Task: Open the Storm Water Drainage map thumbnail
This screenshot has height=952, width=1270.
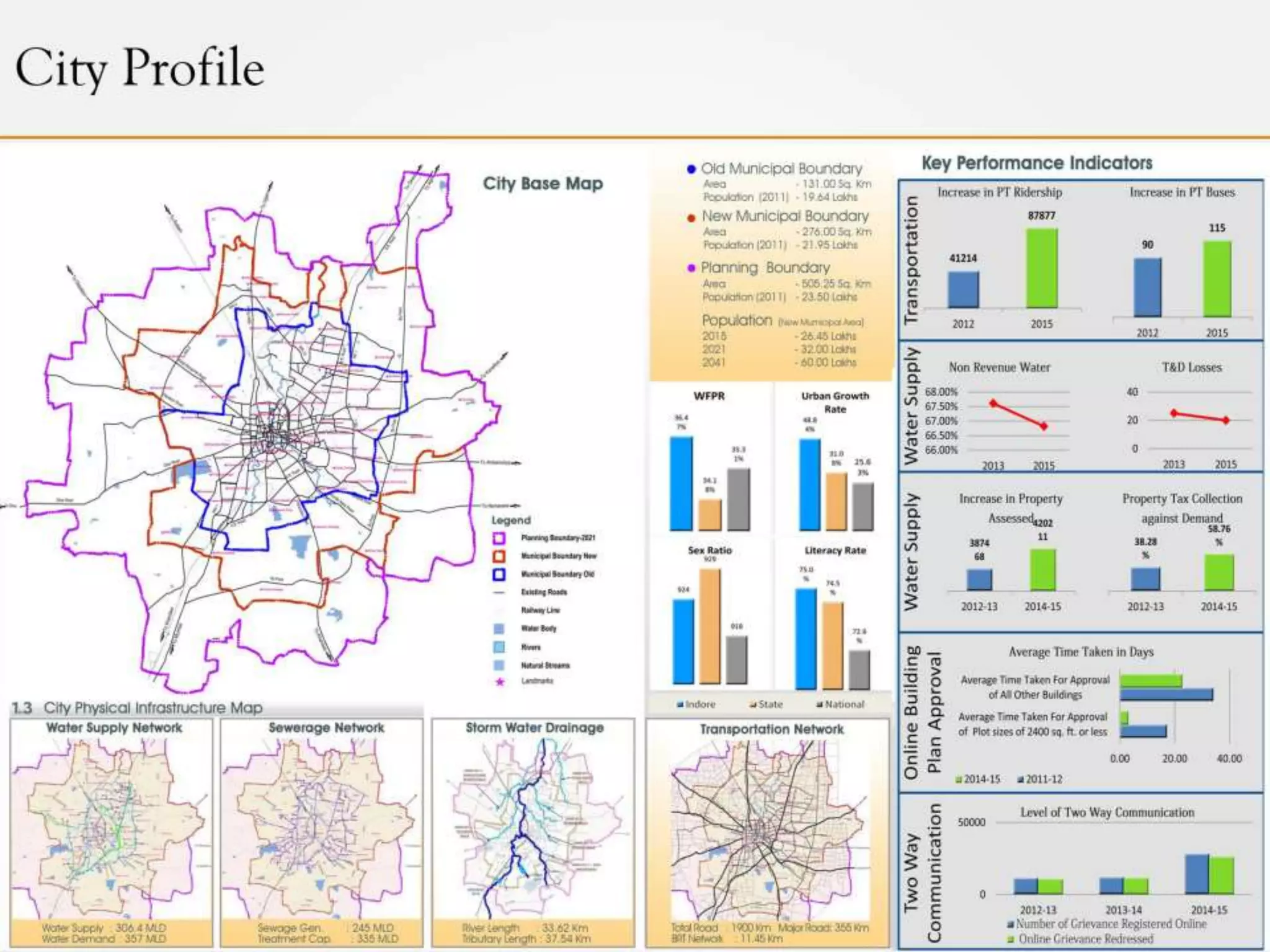Action: click(x=533, y=832)
